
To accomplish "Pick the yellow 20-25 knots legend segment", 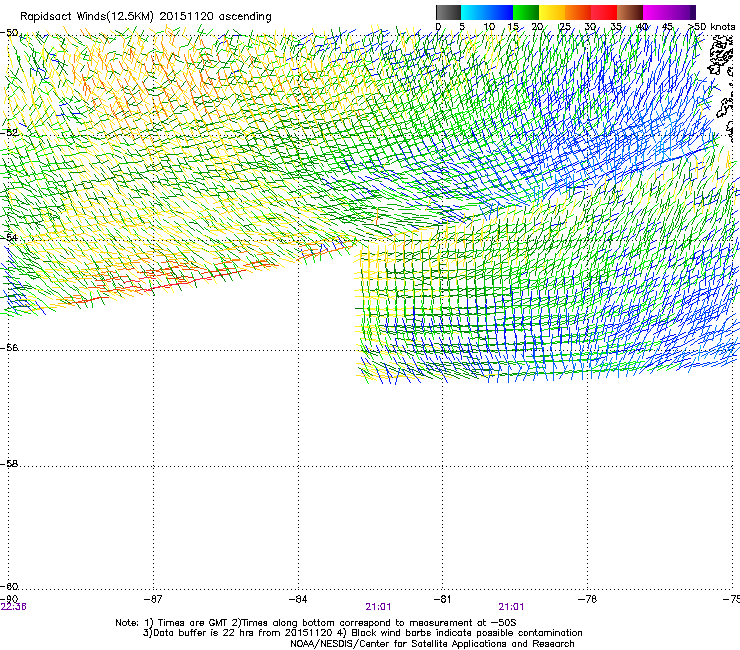I will pos(552,12).
